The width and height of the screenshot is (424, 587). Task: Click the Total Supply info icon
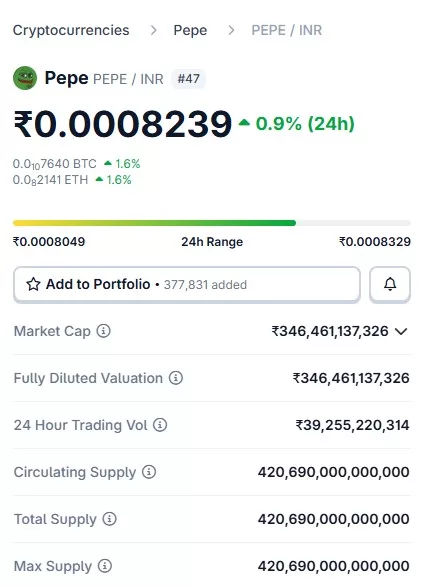110,519
